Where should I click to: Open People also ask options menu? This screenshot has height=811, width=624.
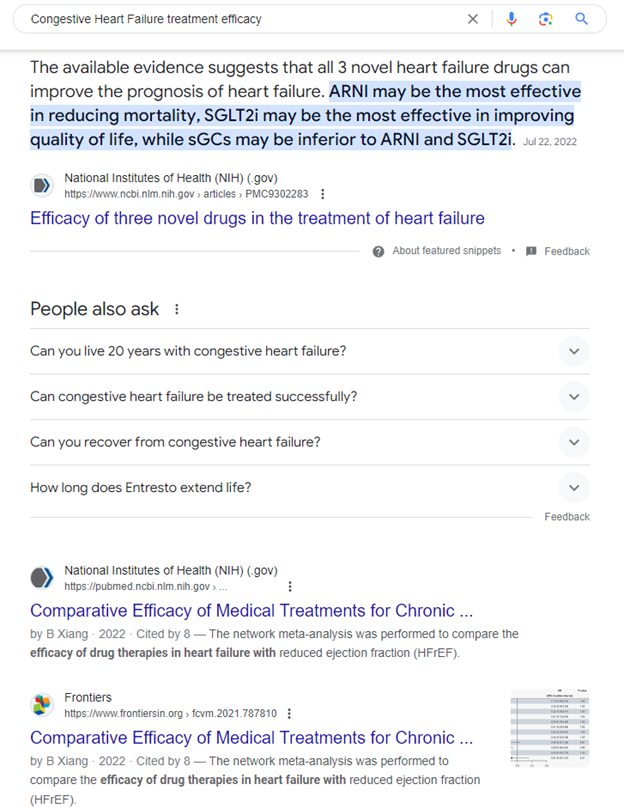pyautogui.click(x=177, y=309)
